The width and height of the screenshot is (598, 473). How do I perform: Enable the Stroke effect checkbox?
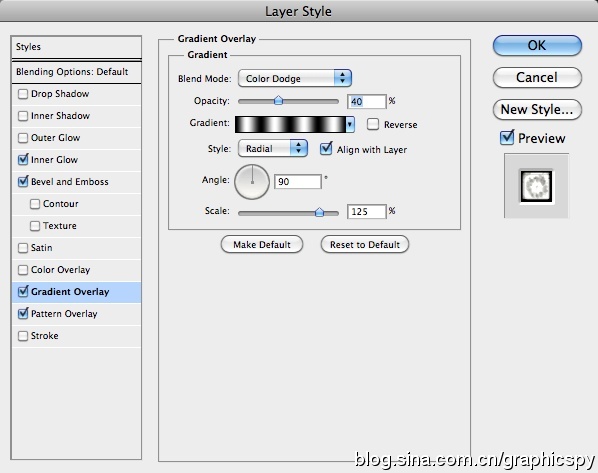pyautogui.click(x=23, y=336)
